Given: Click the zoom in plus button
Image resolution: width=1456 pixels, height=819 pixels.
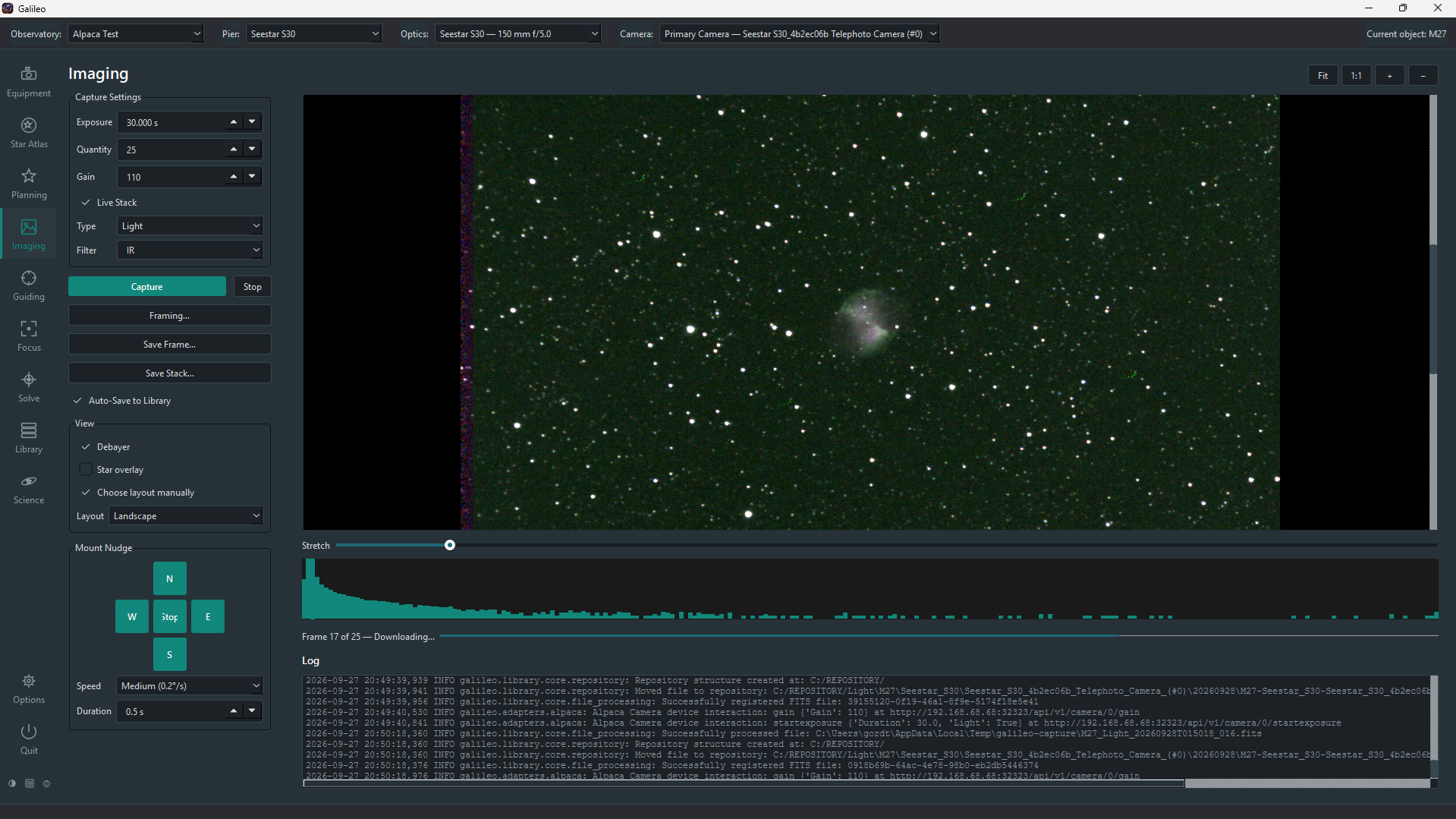Looking at the screenshot, I should click(x=1389, y=76).
